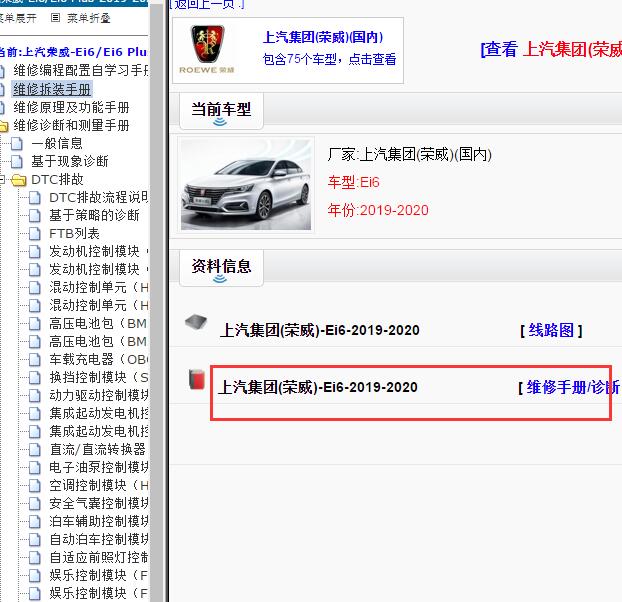
Task: Click the Roewe brand logo
Action: click(x=207, y=49)
